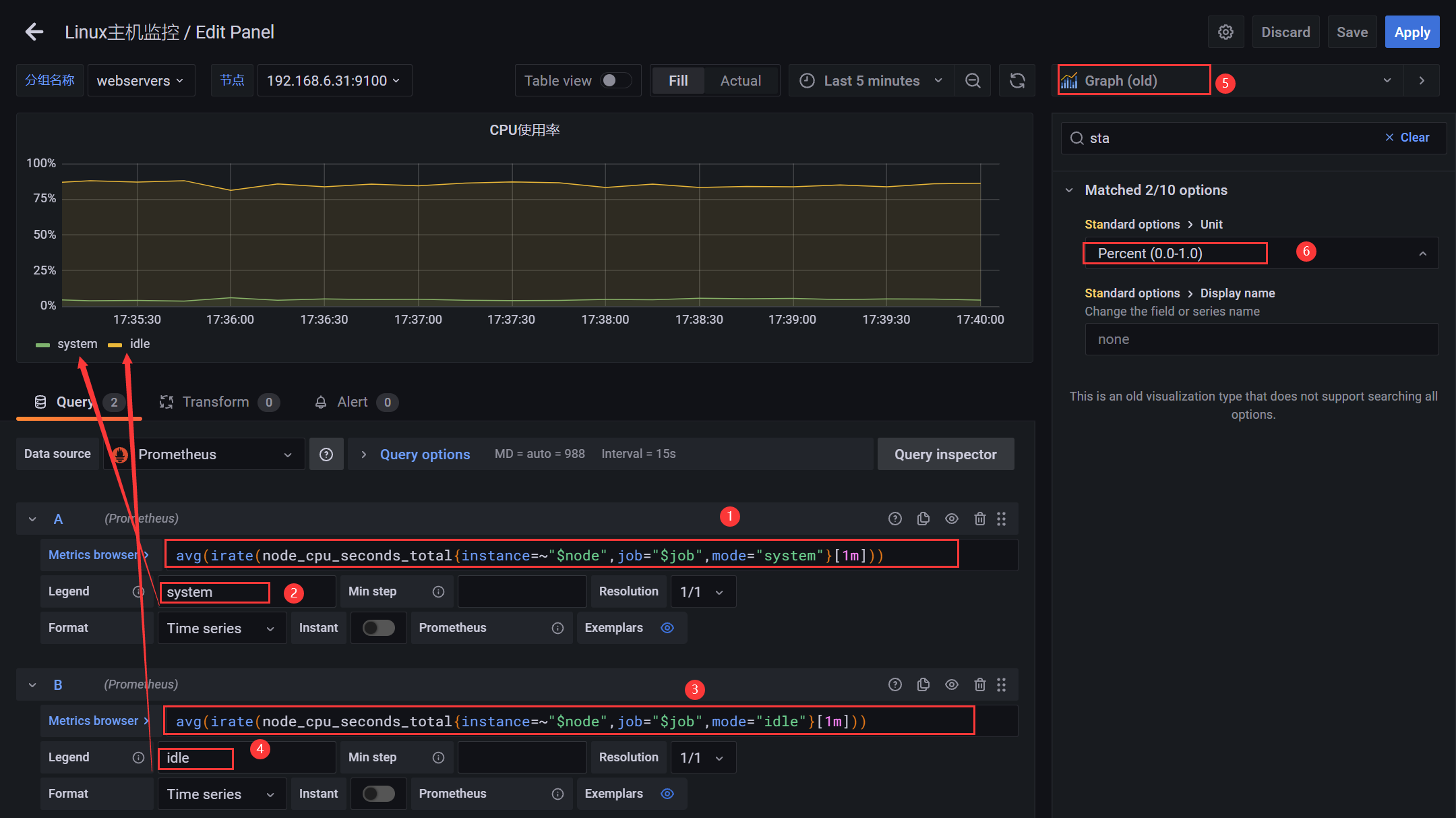Open Resolution 1/1 dropdown in query A
Screen dimensions: 1456x818
point(703,591)
